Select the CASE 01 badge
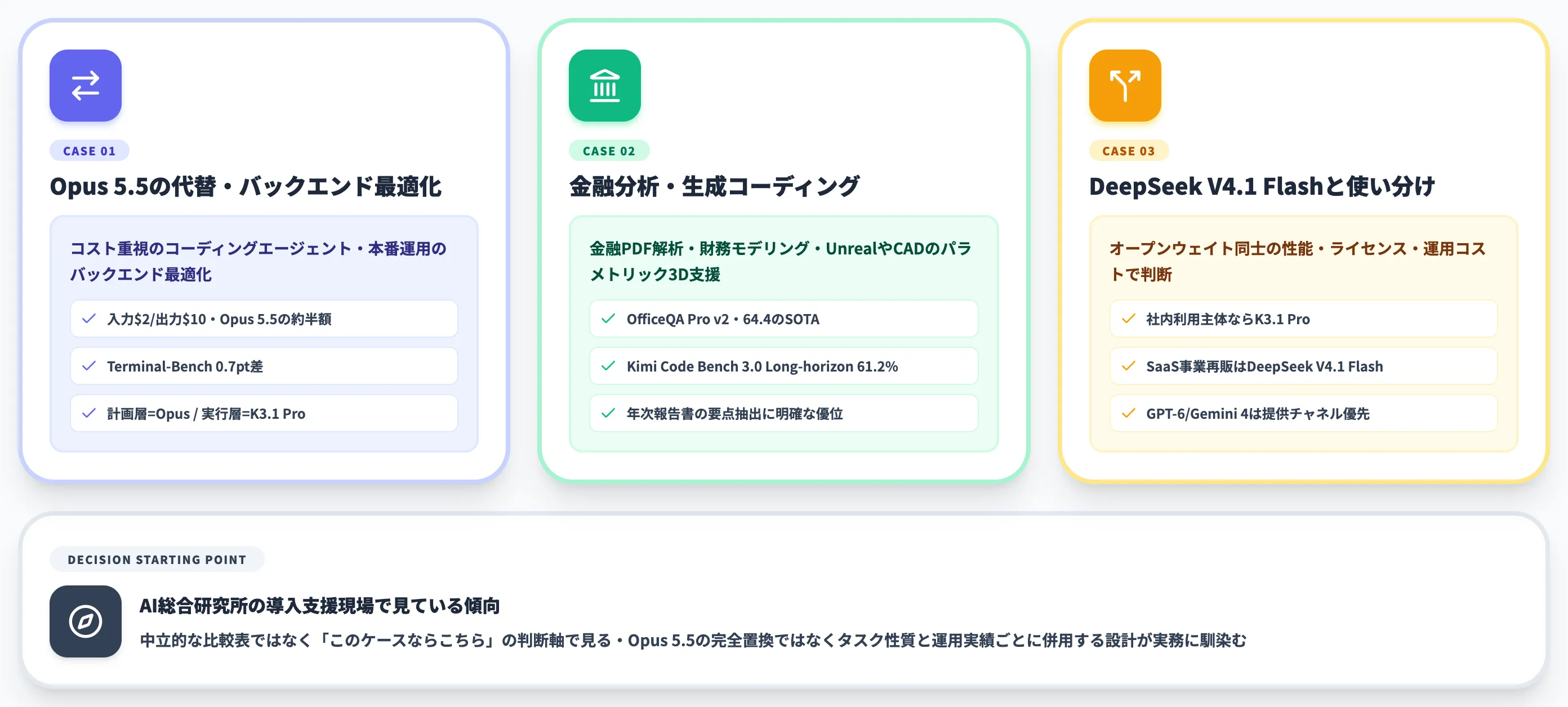This screenshot has width=1568, height=707. [90, 151]
